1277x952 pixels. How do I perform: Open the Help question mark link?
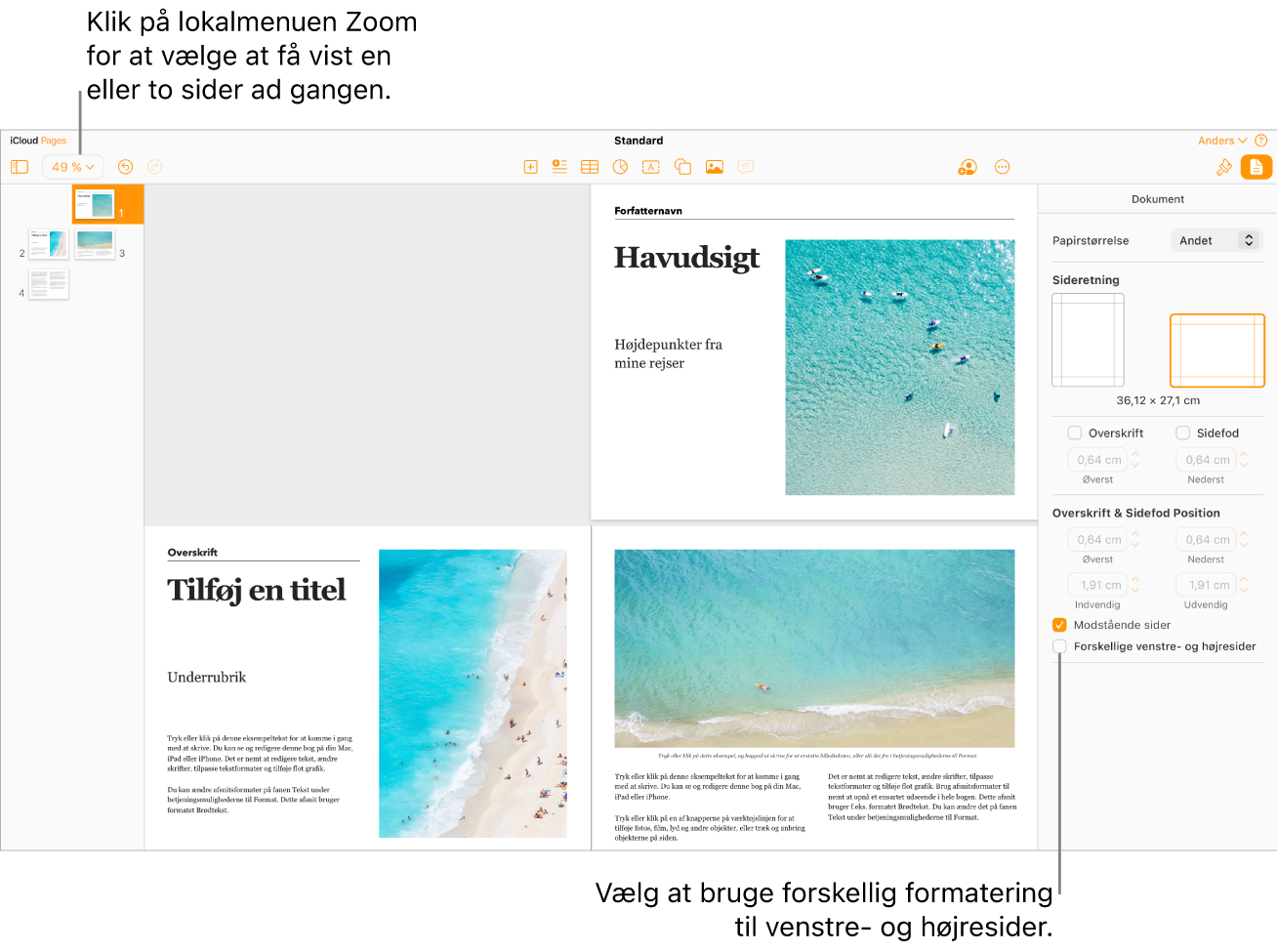click(1259, 141)
